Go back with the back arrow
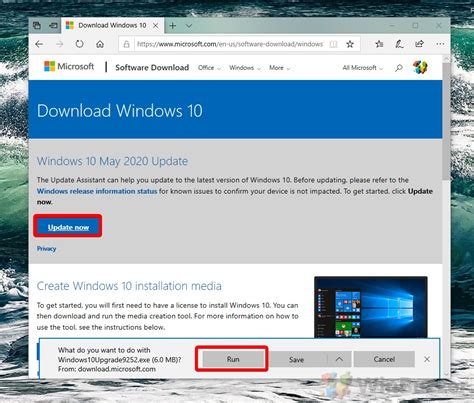This screenshot has width=474, height=403. pos(39,44)
